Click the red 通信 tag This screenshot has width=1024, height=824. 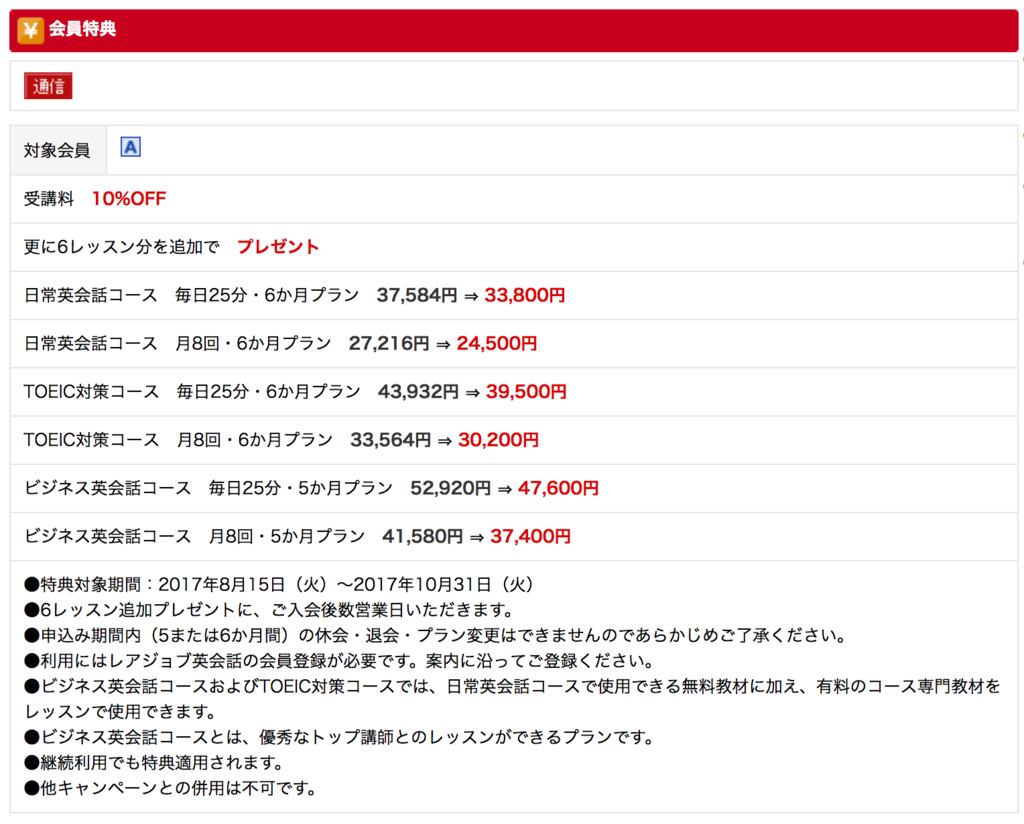48,86
